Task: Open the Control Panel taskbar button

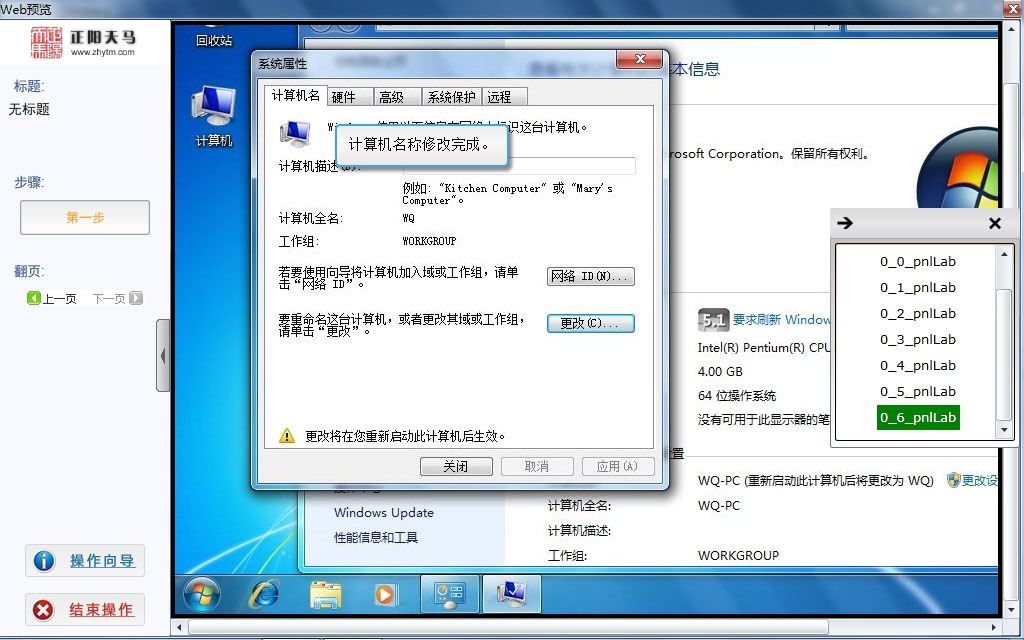Action: click(450, 593)
